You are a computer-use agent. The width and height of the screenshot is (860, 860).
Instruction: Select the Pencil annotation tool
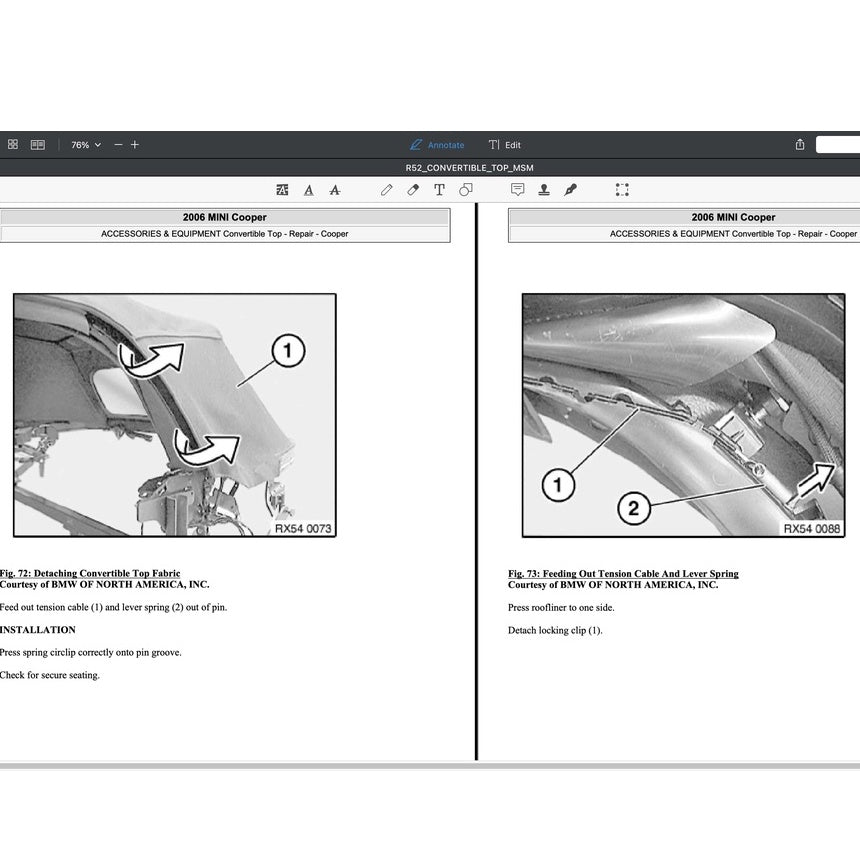pyautogui.click(x=386, y=189)
